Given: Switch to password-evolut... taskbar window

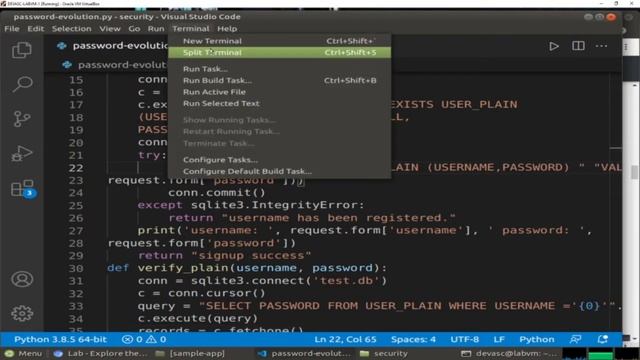Looking at the screenshot, I should pyautogui.click(x=304, y=353).
